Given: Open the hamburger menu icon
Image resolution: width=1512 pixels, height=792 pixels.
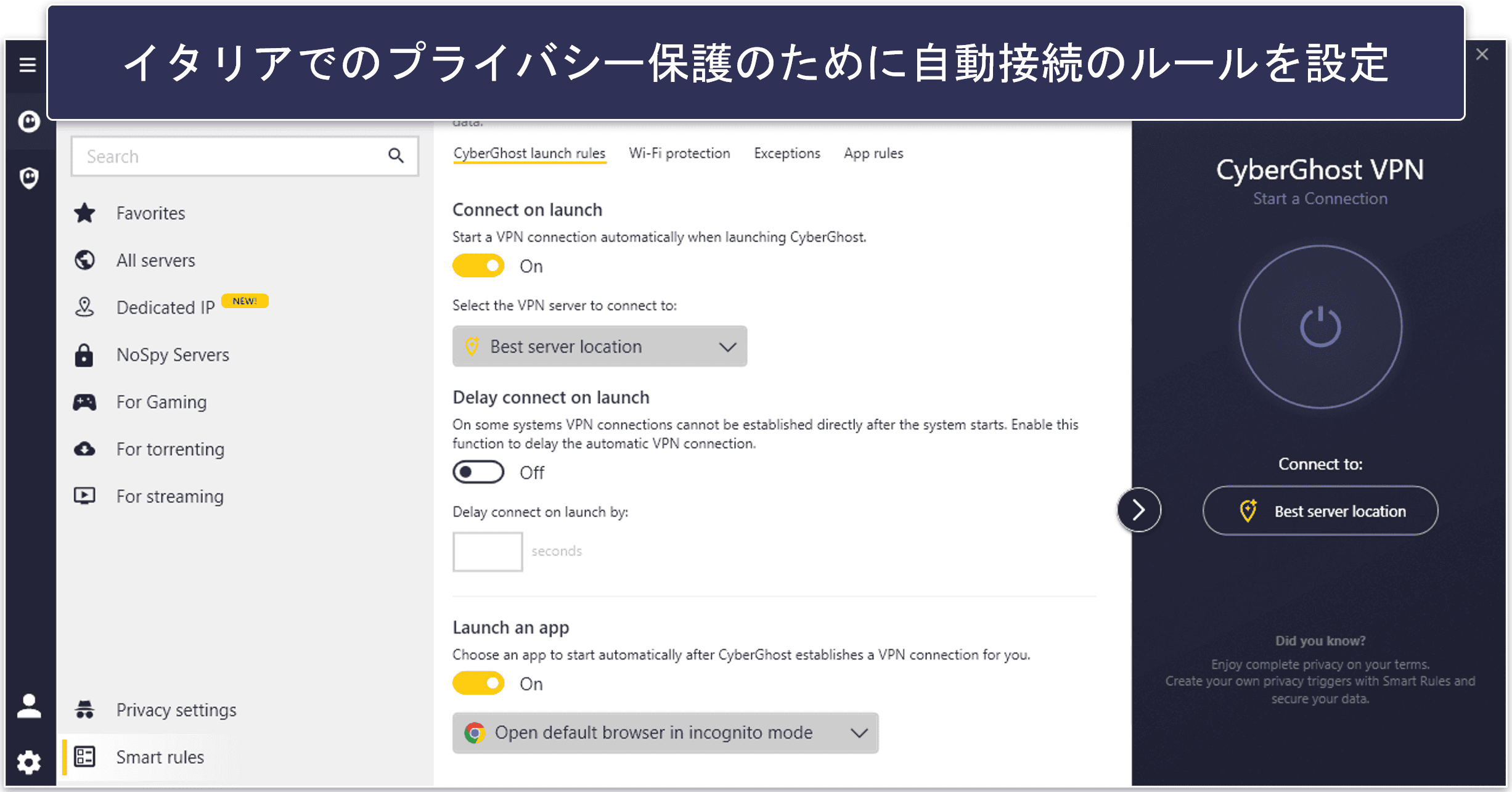Looking at the screenshot, I should pyautogui.click(x=28, y=65).
